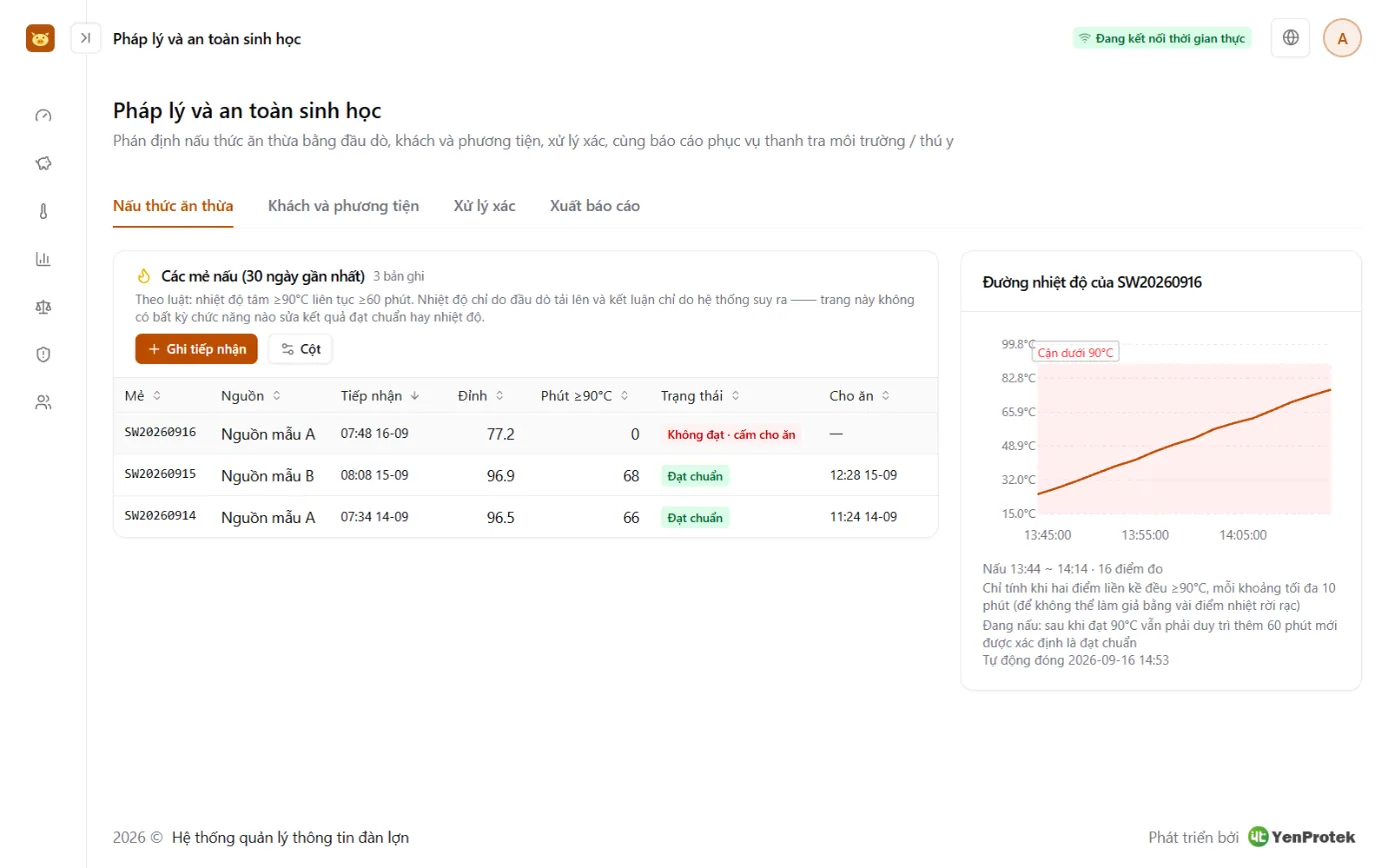Click the "Nguồn mẫu B" source cell
The image size is (1388, 868).
click(268, 476)
